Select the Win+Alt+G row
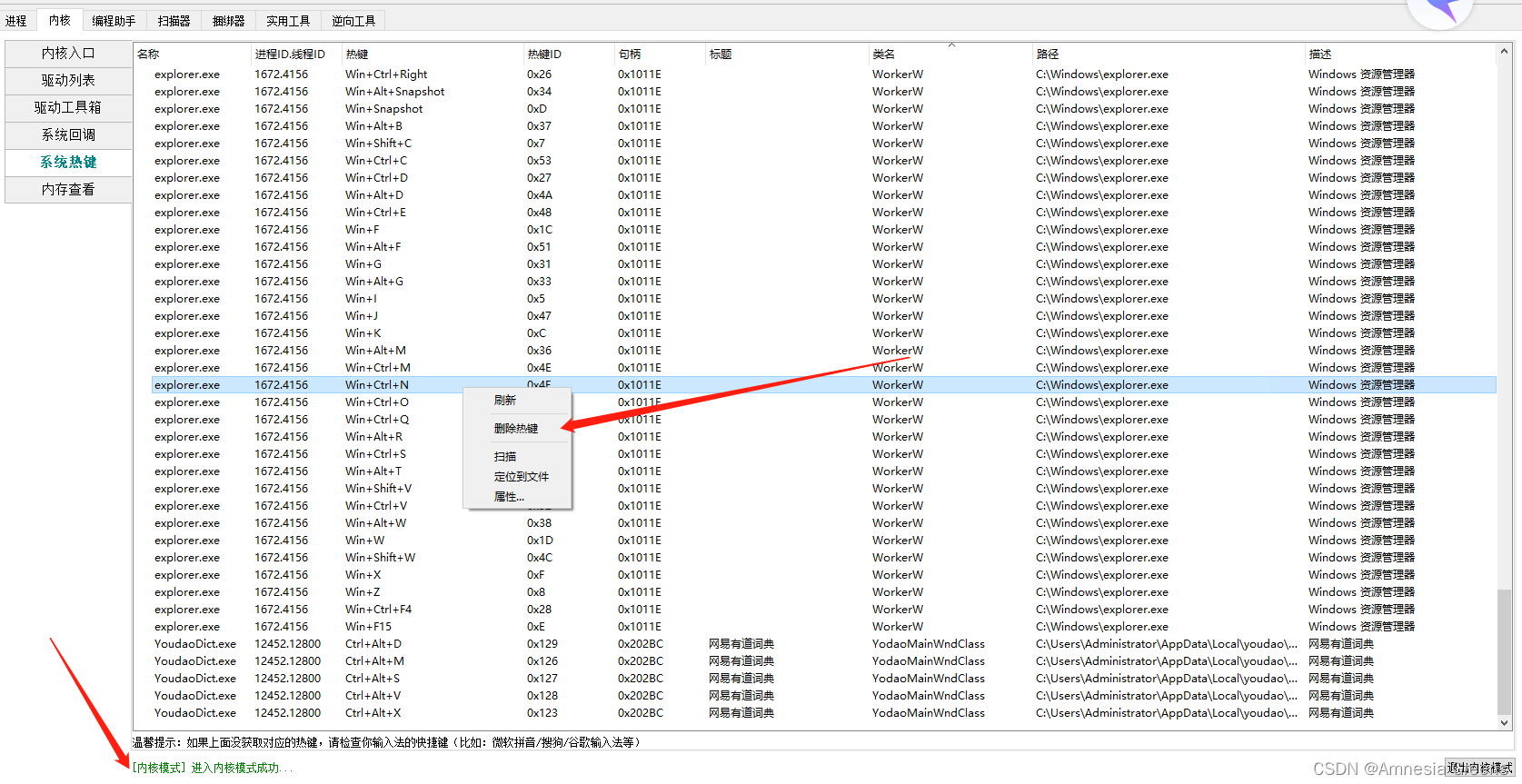Screen dimensions: 1522x784 click(823, 282)
